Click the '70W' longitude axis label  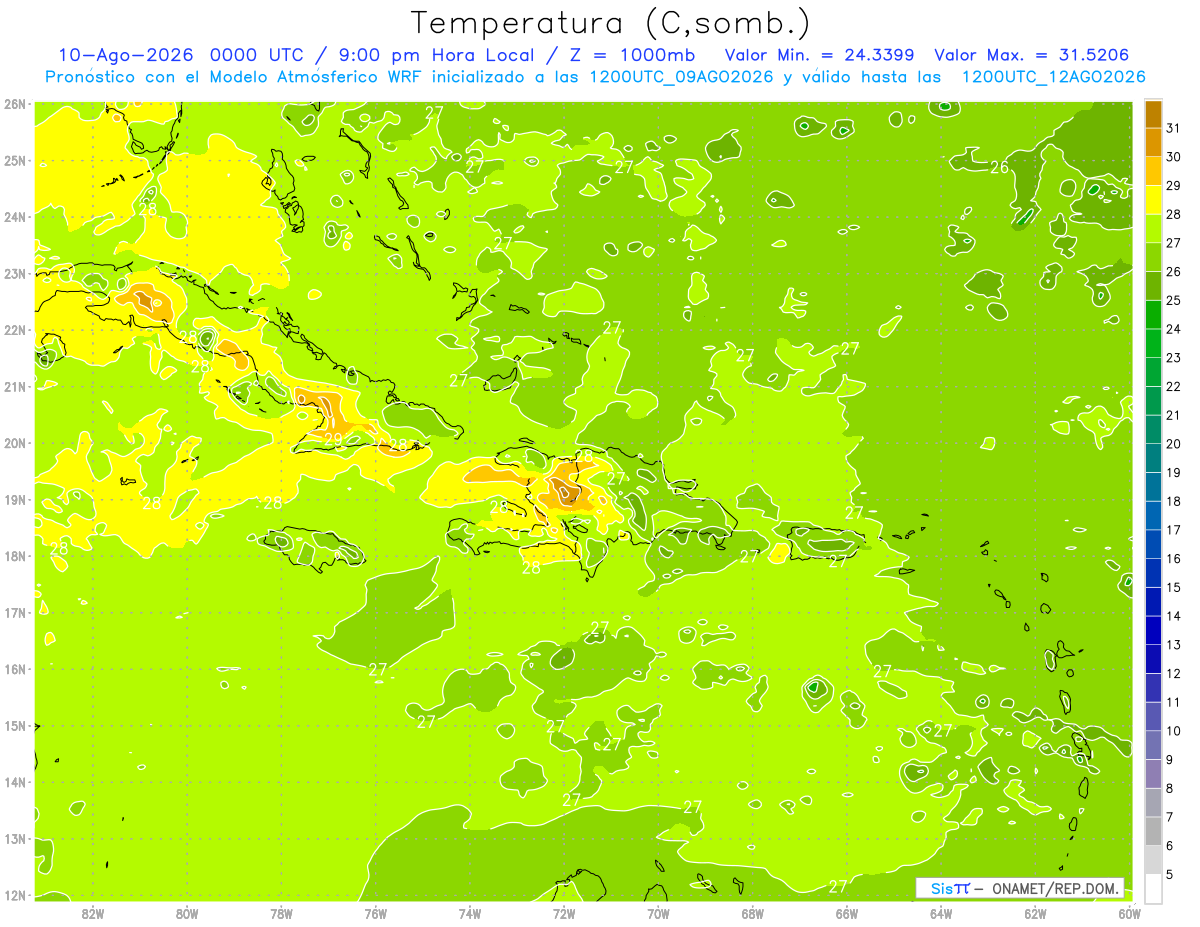658,913
